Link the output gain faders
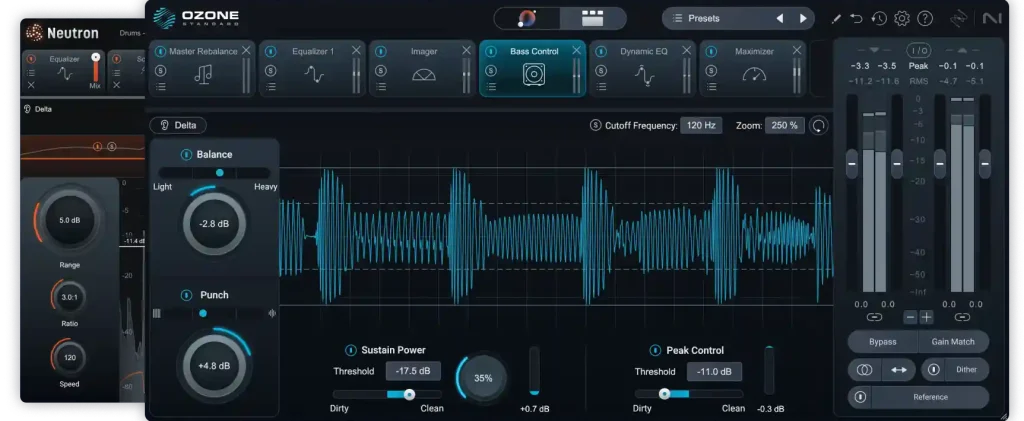 (x=962, y=317)
